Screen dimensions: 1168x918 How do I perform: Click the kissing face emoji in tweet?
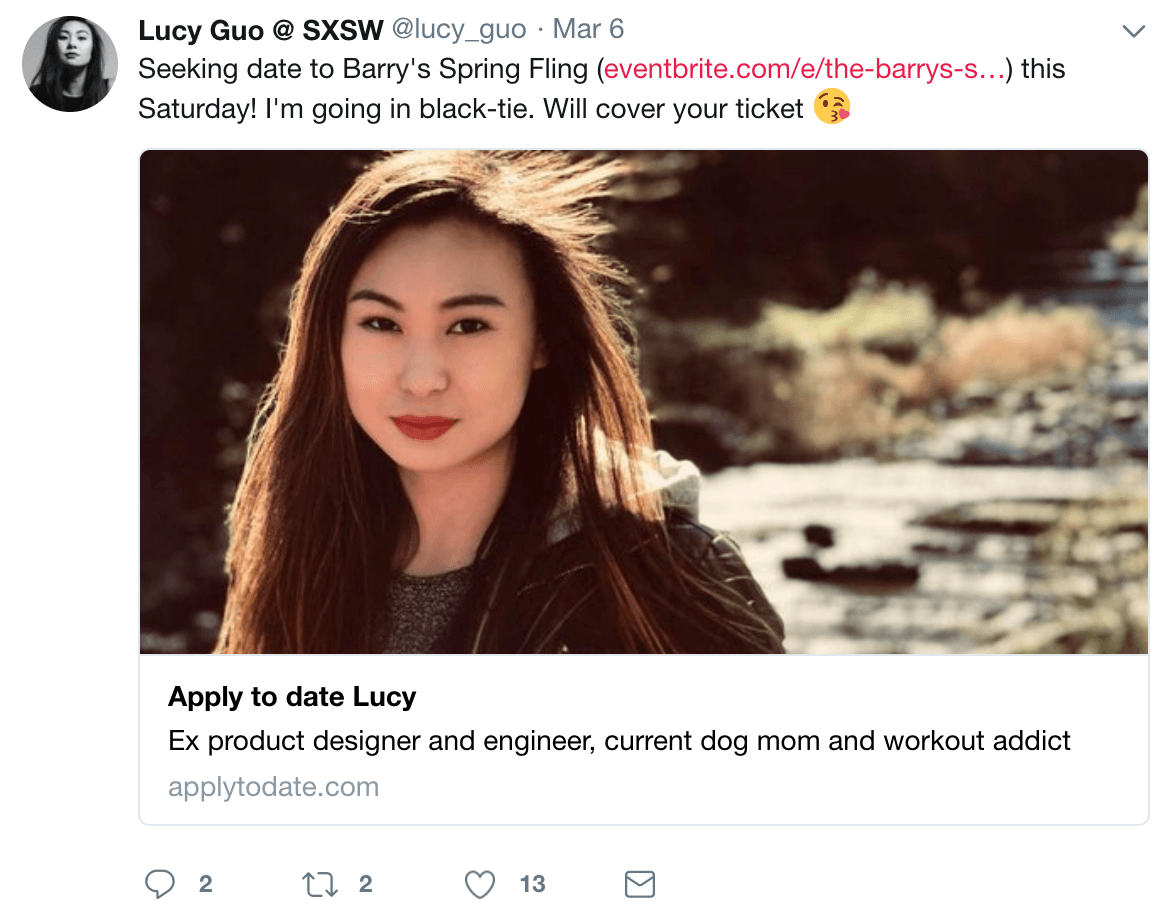(x=832, y=107)
